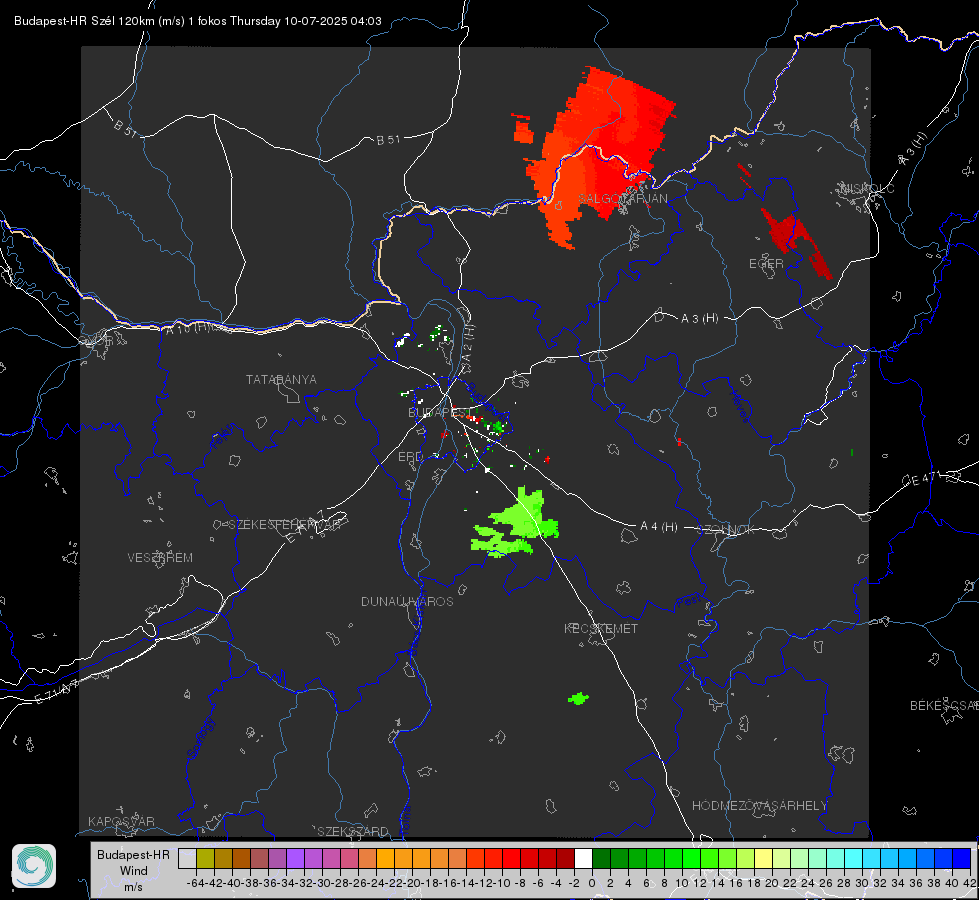Choose the deep blue swatch between 40 and 42
The height and width of the screenshot is (900, 979).
point(962,859)
